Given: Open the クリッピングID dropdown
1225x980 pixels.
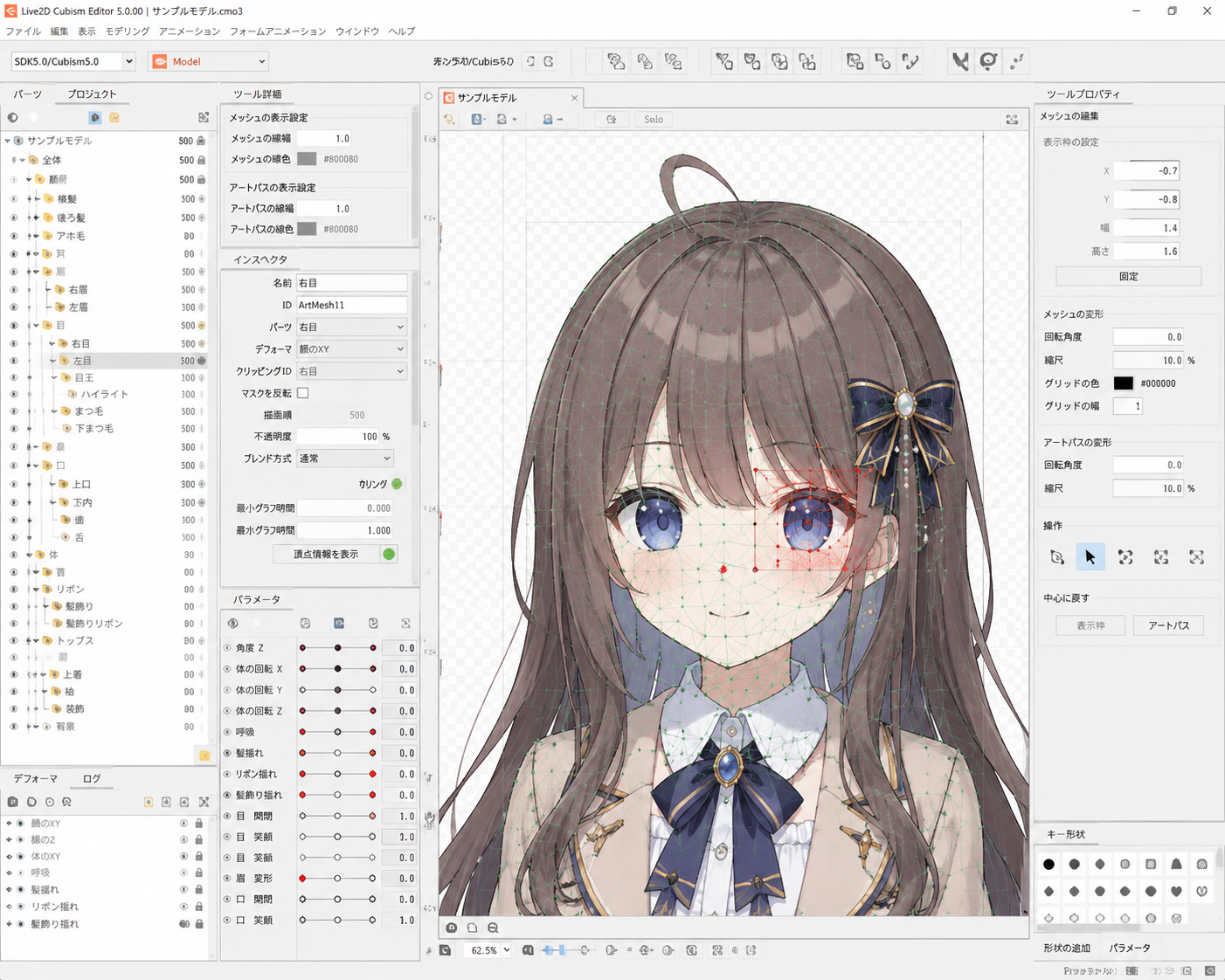Looking at the screenshot, I should click(351, 371).
